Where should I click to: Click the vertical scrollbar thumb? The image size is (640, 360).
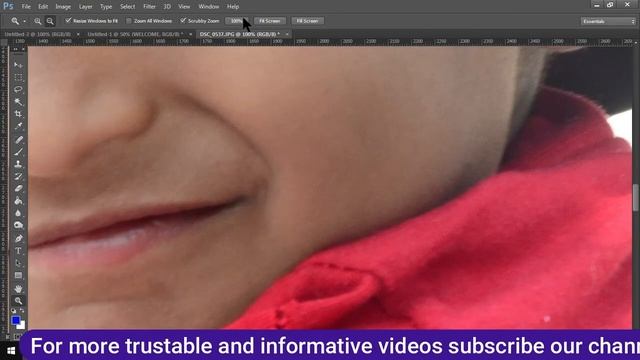636,198
